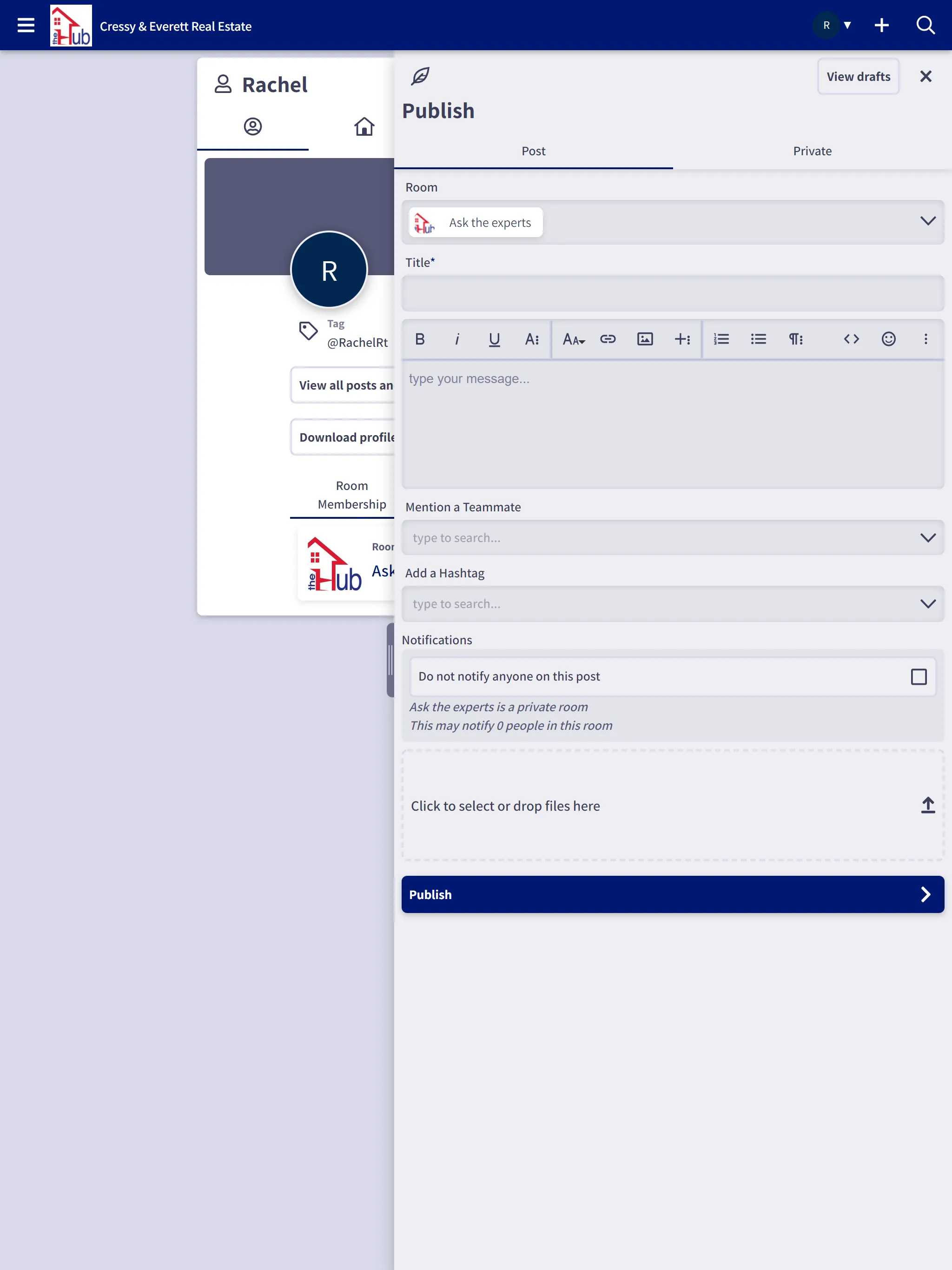The height and width of the screenshot is (1270, 952).
Task: Click the more options toolbar icon
Action: (x=927, y=339)
